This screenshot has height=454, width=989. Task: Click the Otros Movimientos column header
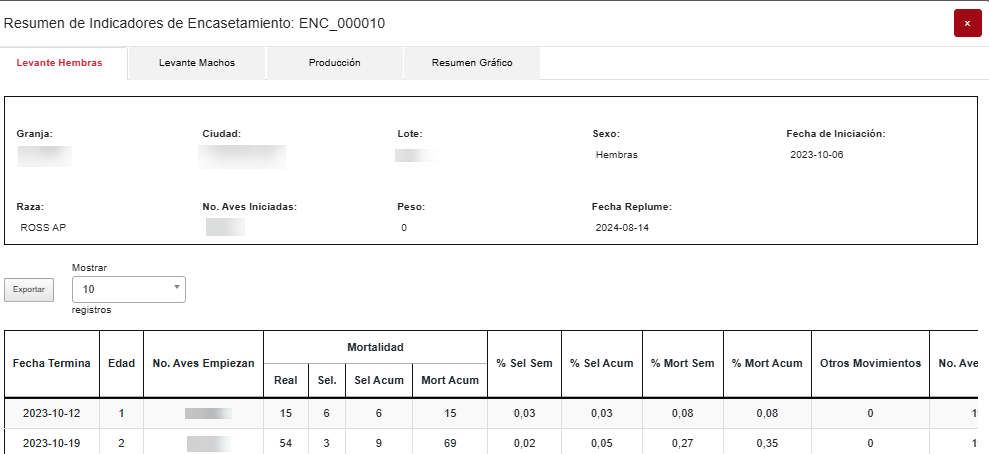pyautogui.click(x=870, y=363)
